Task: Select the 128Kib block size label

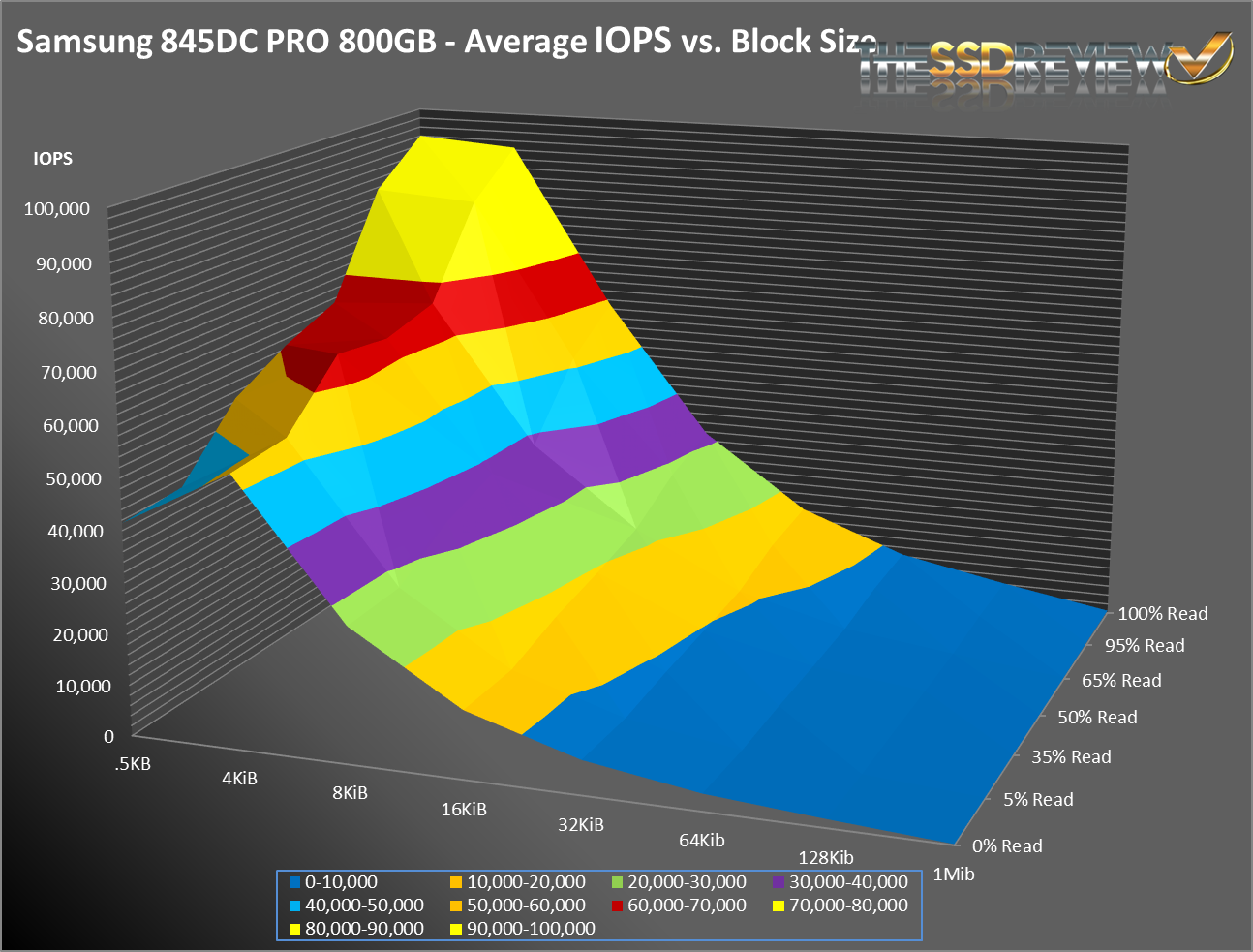Action: coord(825,858)
